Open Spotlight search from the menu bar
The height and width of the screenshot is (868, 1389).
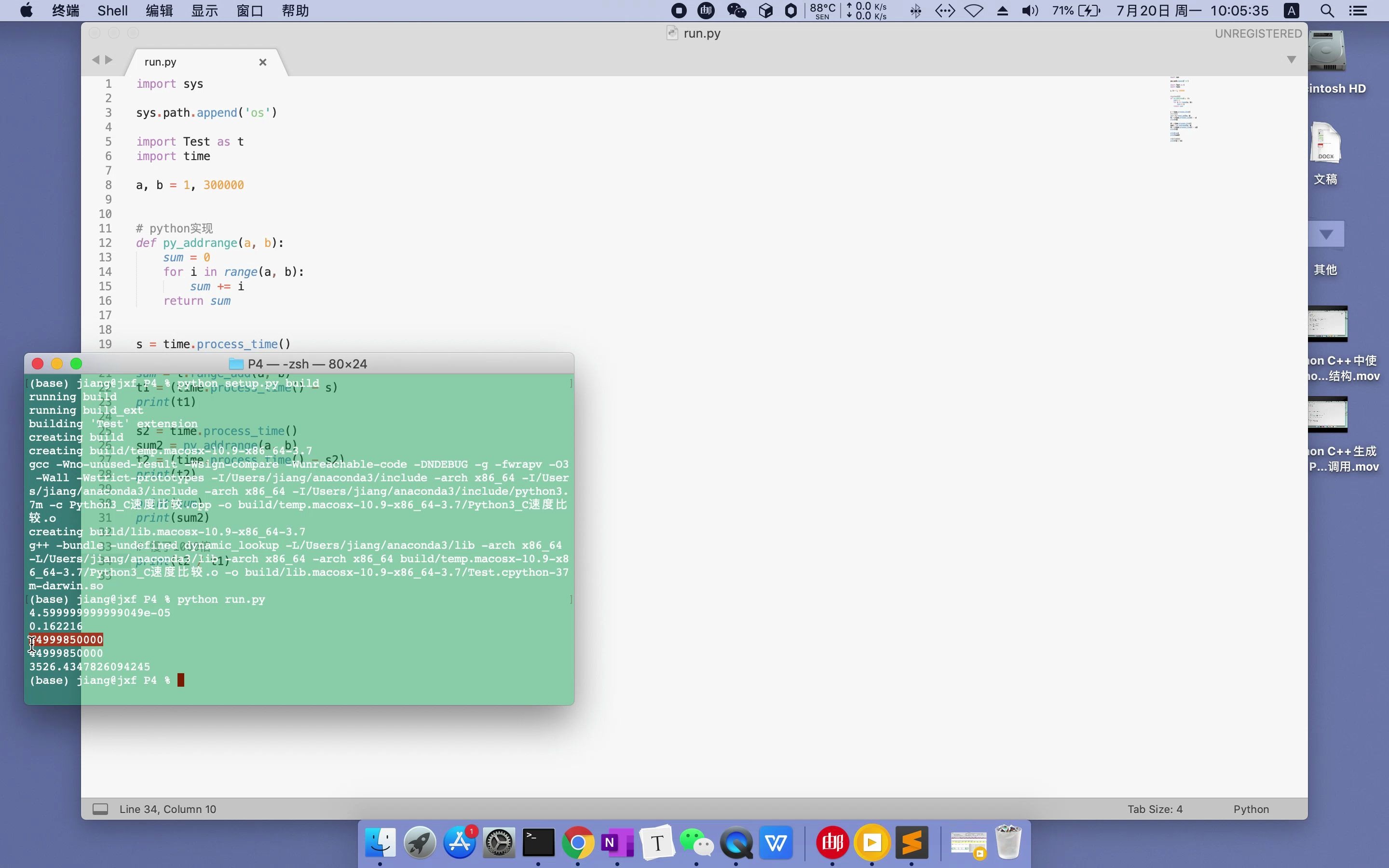[1326, 10]
